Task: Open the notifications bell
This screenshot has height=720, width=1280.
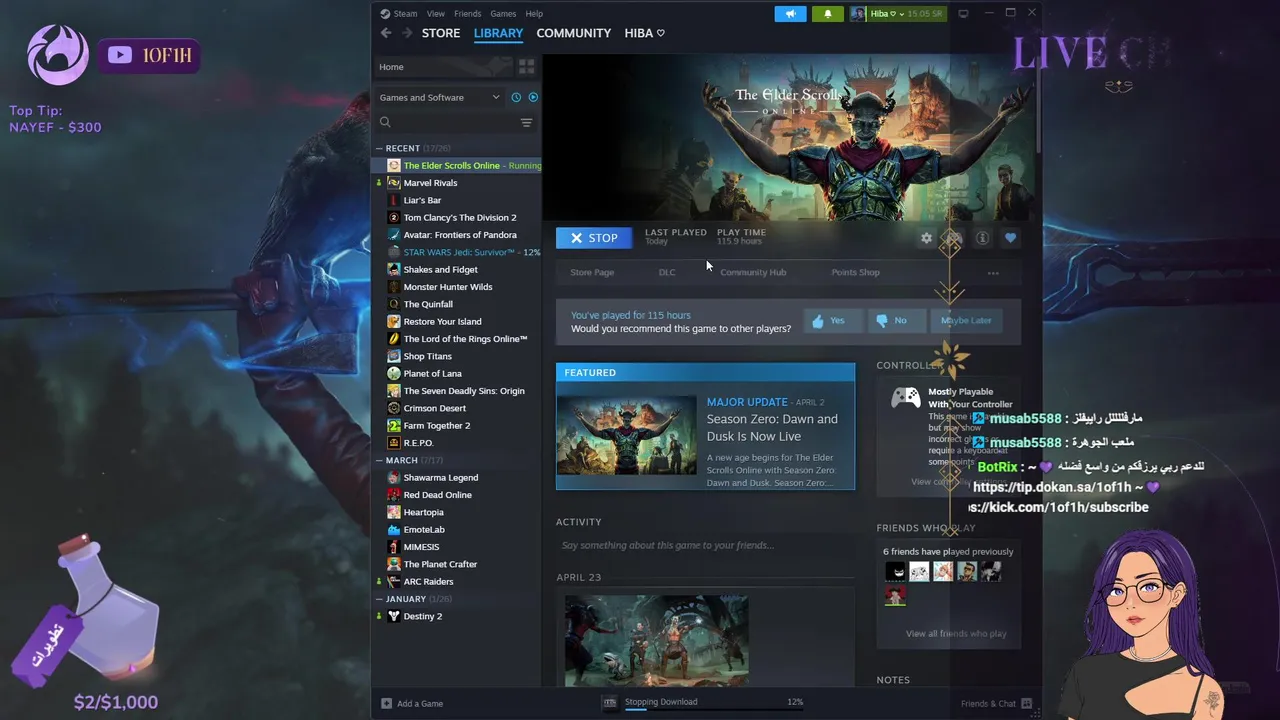Action: tap(827, 14)
